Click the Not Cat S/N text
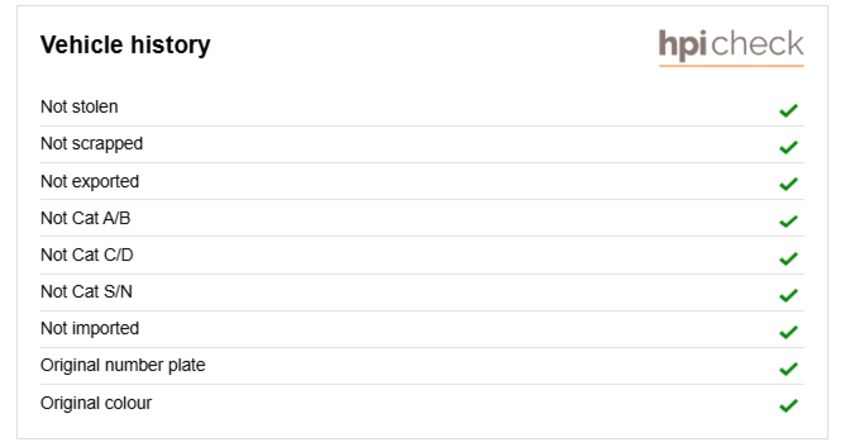This screenshot has width=850, height=447. coord(86,292)
